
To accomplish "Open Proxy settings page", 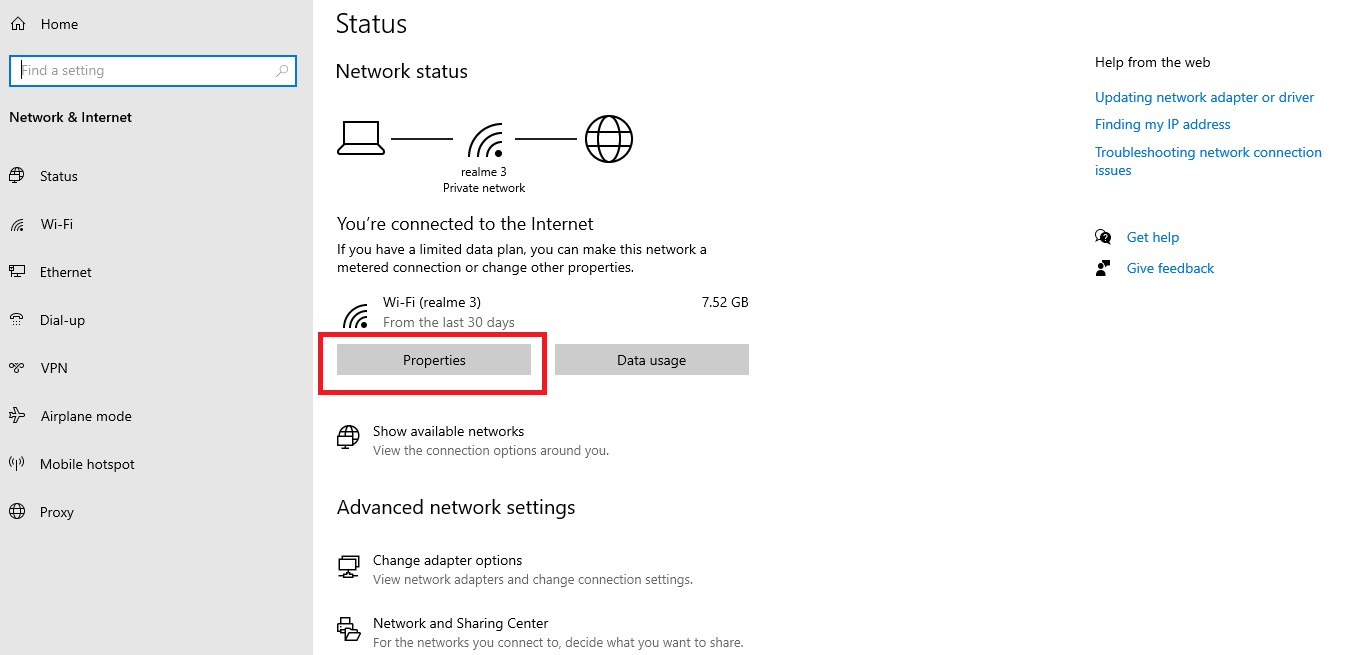I will click(x=56, y=512).
